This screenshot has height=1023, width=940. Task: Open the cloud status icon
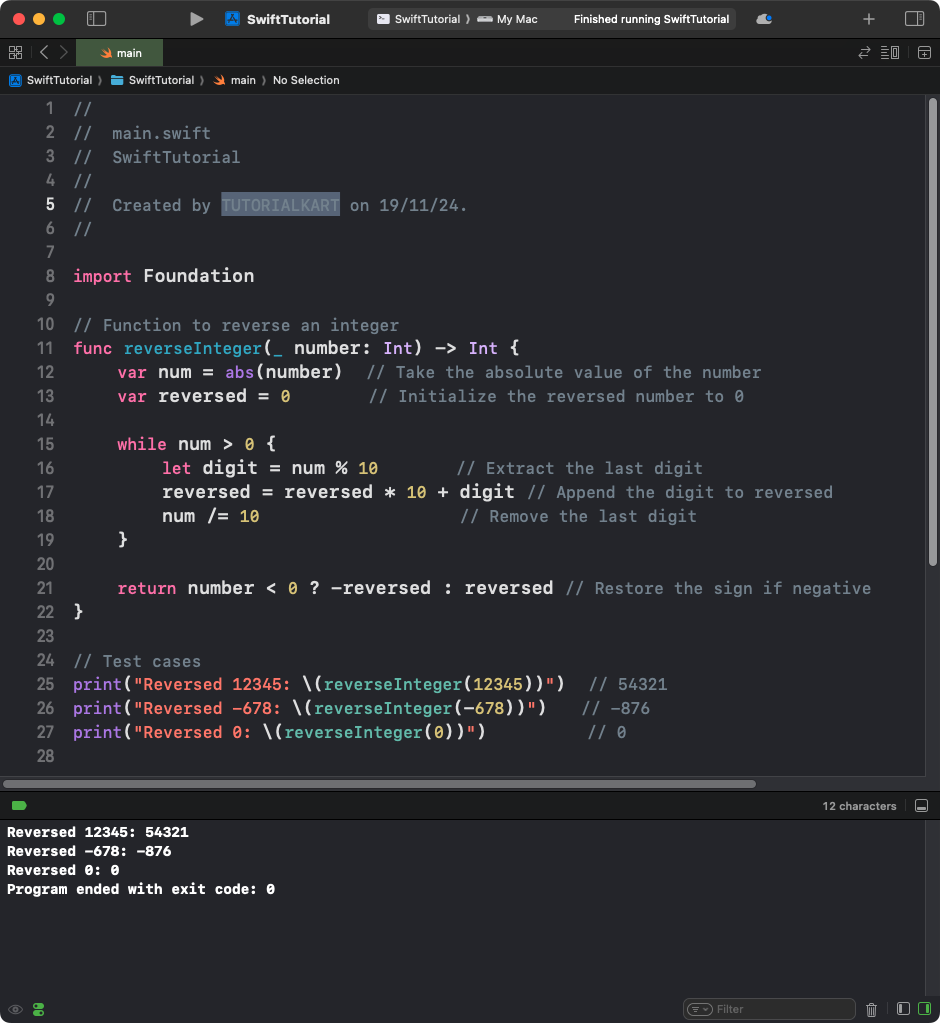(x=764, y=19)
